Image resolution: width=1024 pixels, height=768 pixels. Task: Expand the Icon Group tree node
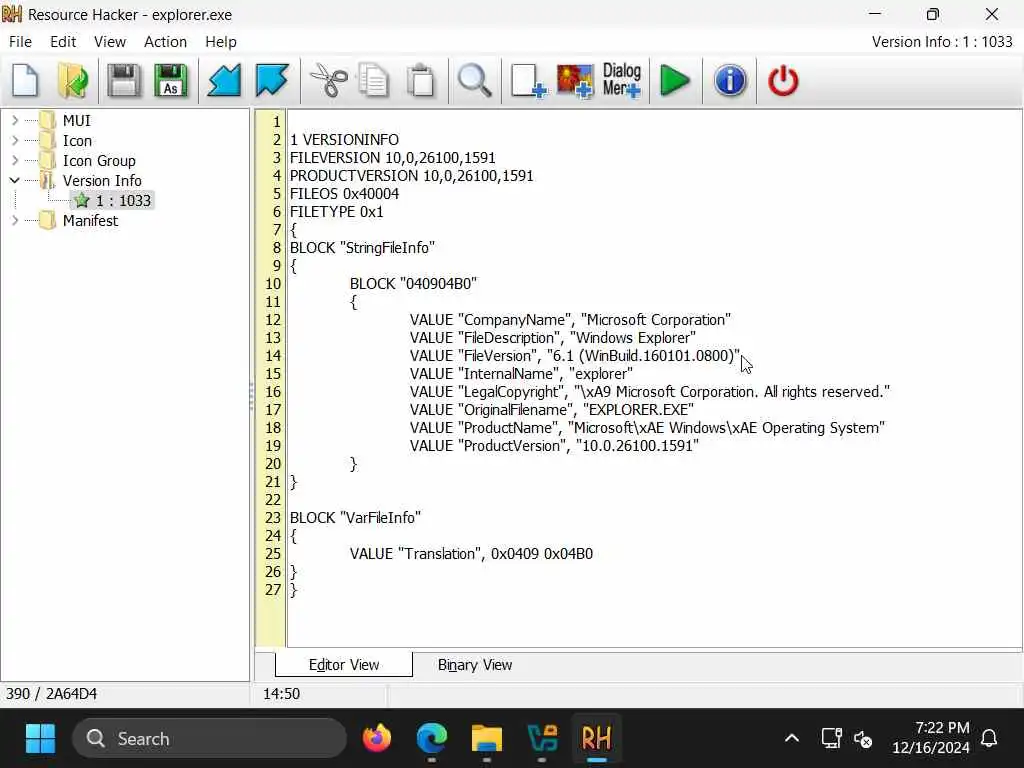[15, 160]
